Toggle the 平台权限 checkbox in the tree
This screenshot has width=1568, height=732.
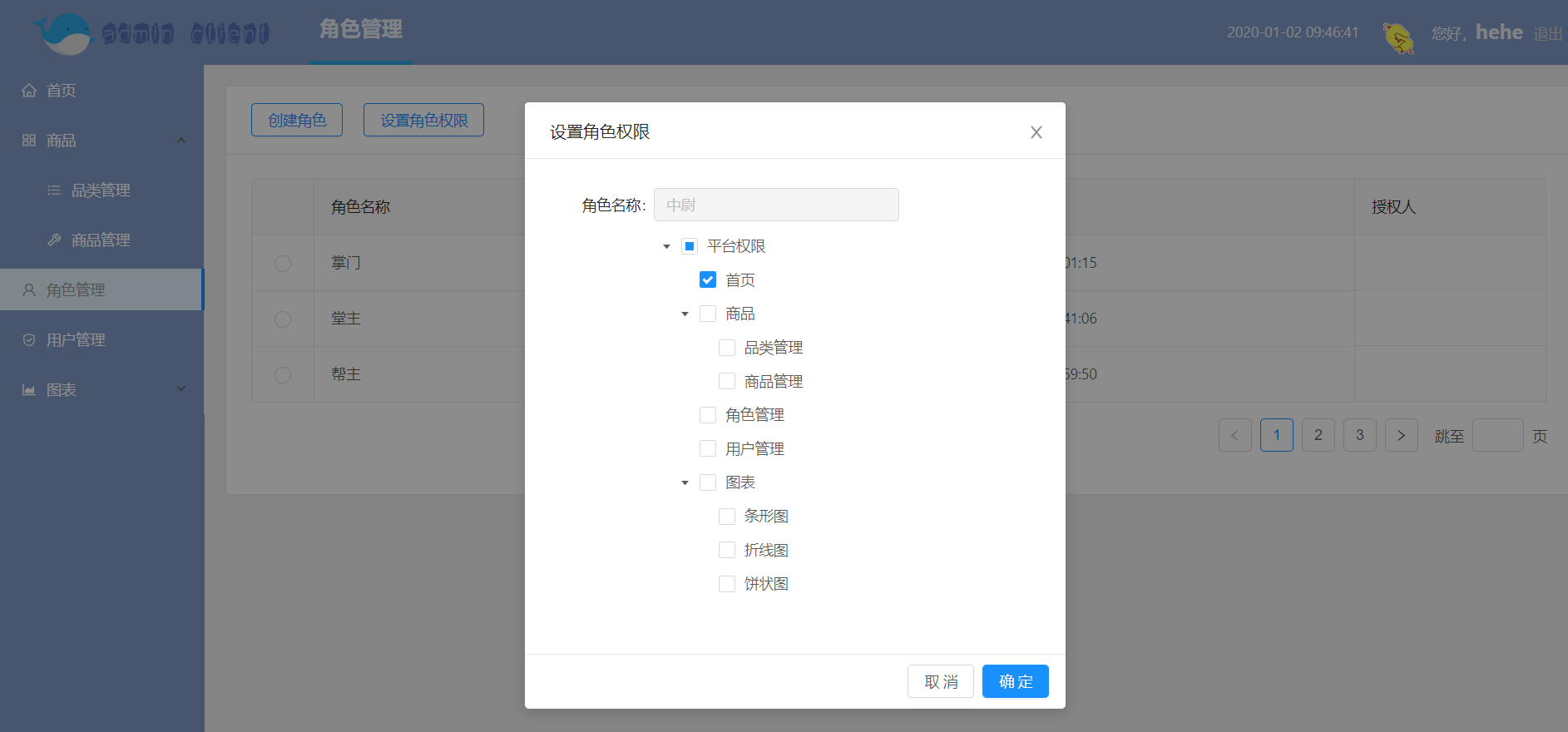(690, 246)
